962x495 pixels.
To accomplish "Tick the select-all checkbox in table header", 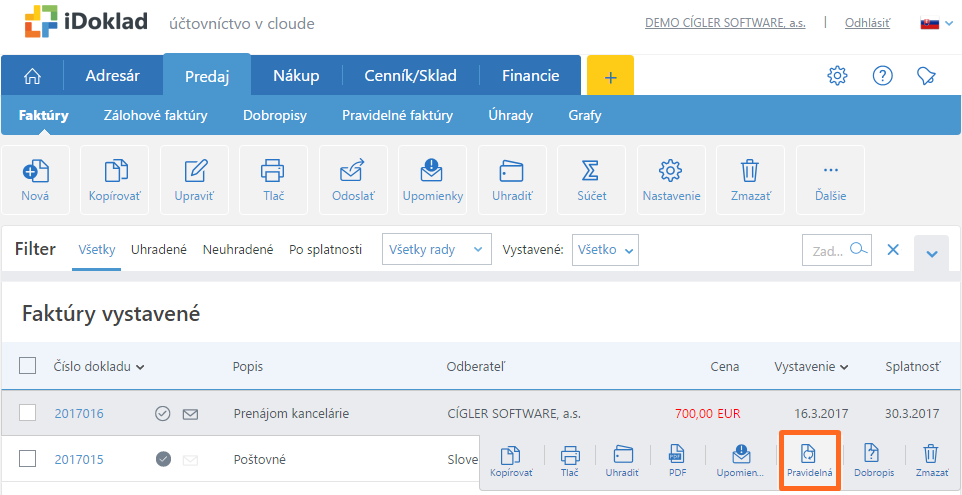I will 28,366.
